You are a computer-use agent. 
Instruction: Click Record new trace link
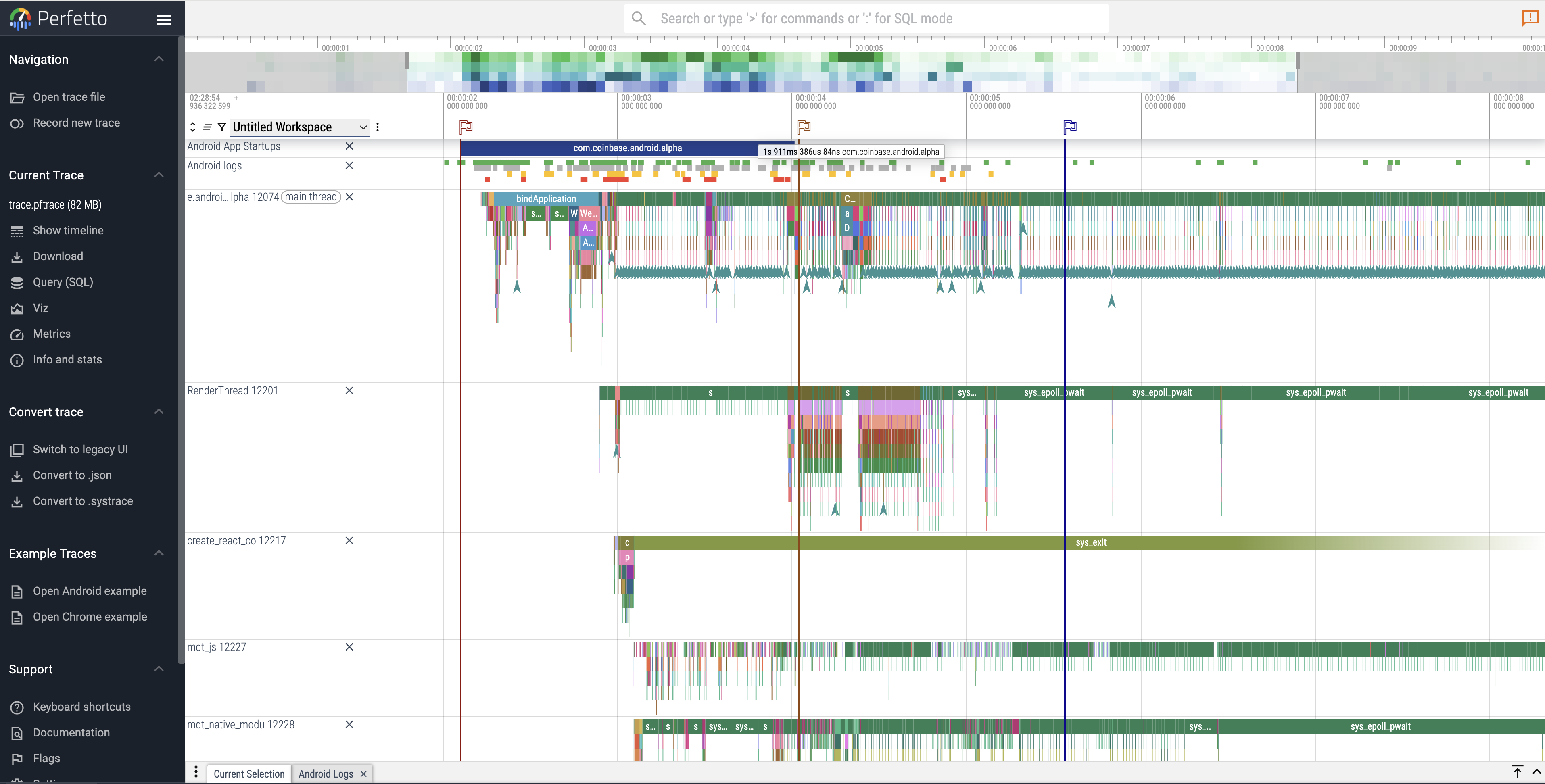[x=76, y=123]
